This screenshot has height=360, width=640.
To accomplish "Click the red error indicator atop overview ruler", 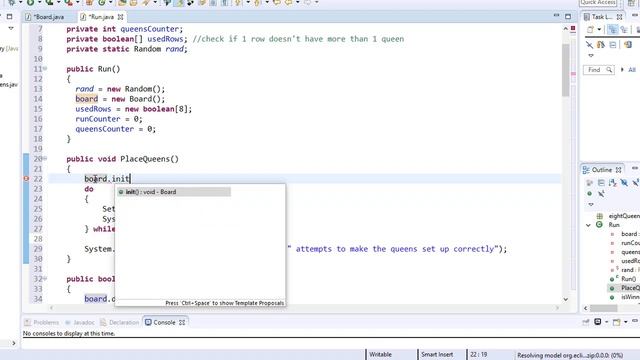I will coord(573,28).
